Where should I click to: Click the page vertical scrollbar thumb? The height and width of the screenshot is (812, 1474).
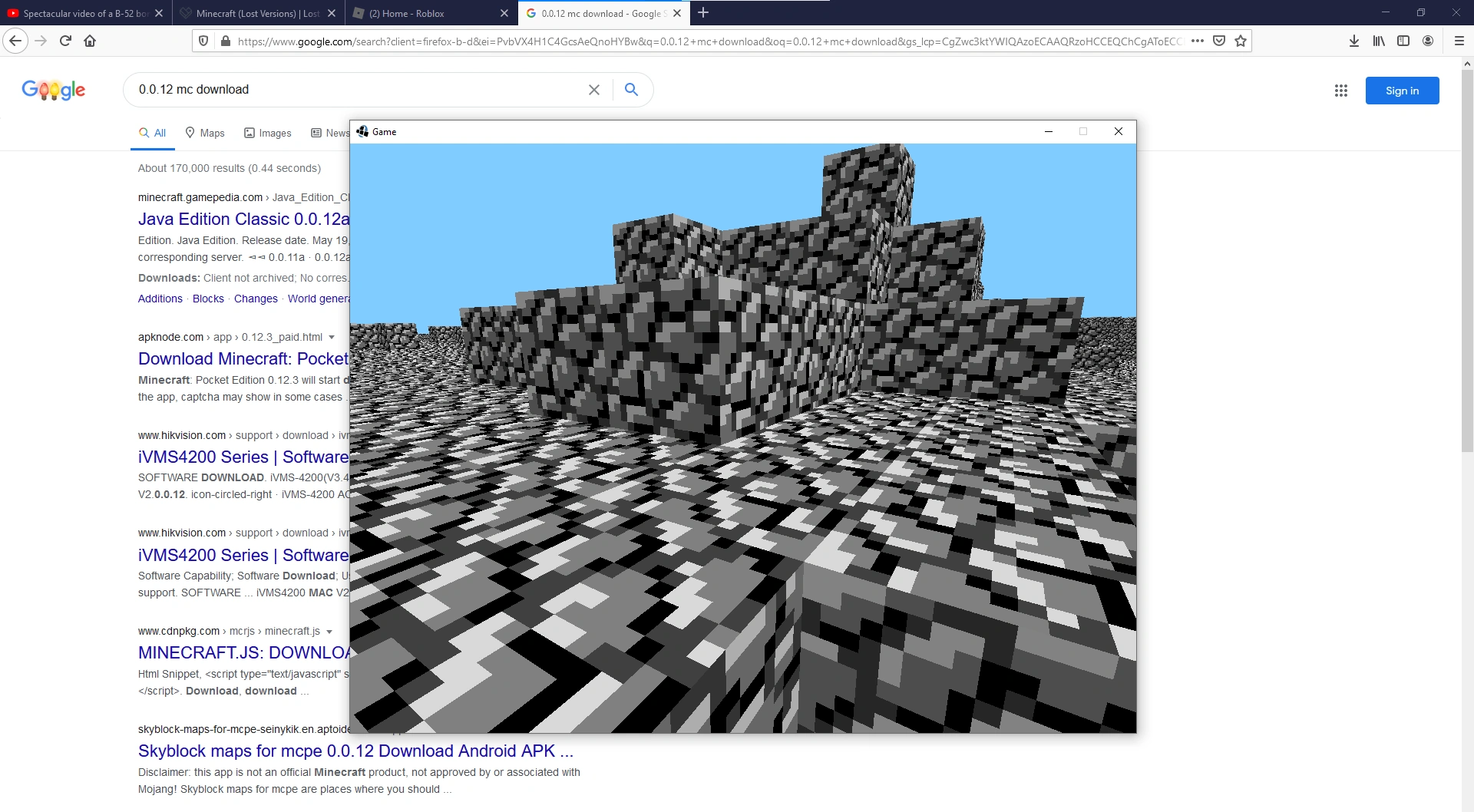click(x=1468, y=261)
